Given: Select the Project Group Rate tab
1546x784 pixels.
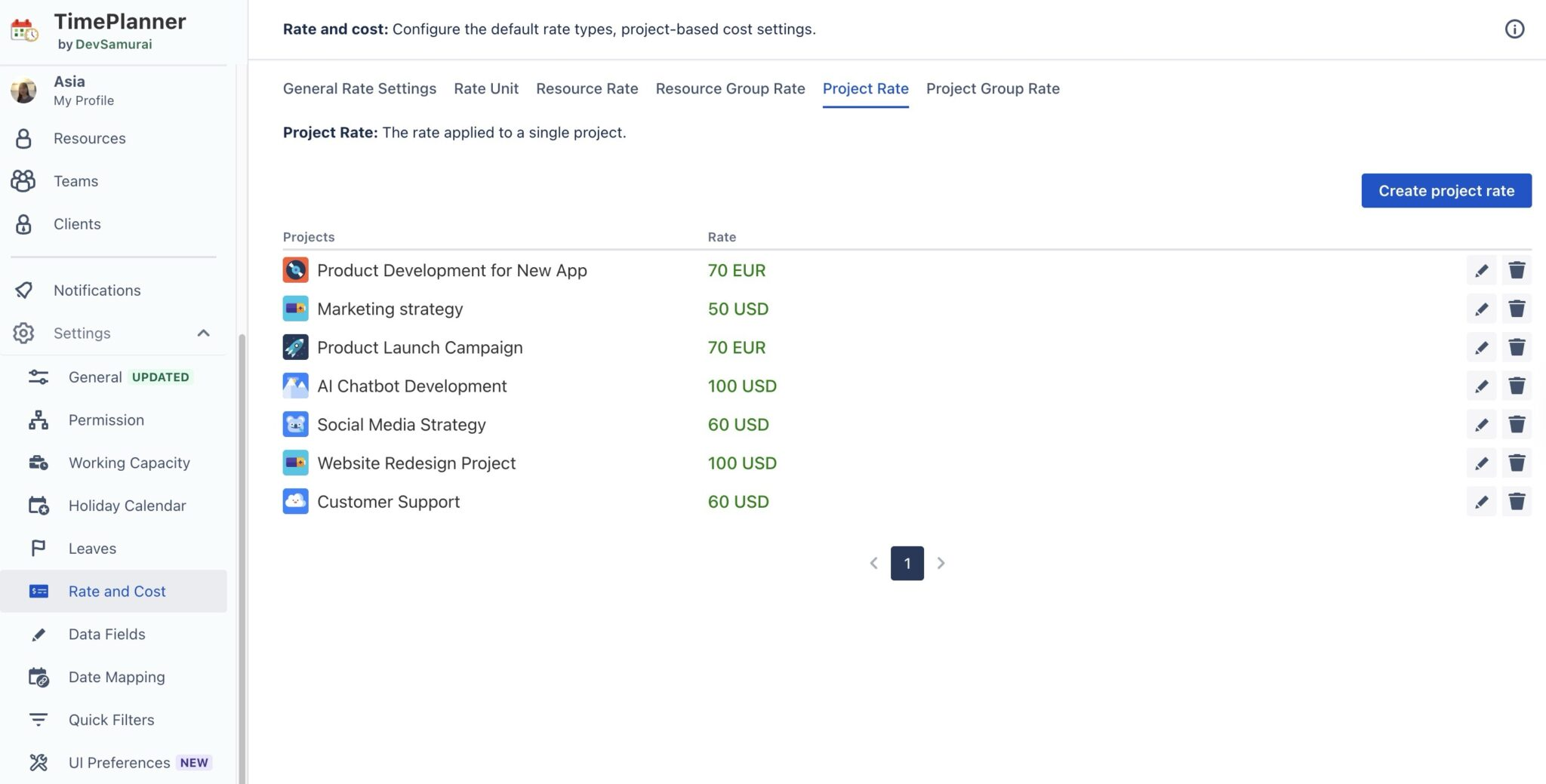Looking at the screenshot, I should (x=992, y=89).
